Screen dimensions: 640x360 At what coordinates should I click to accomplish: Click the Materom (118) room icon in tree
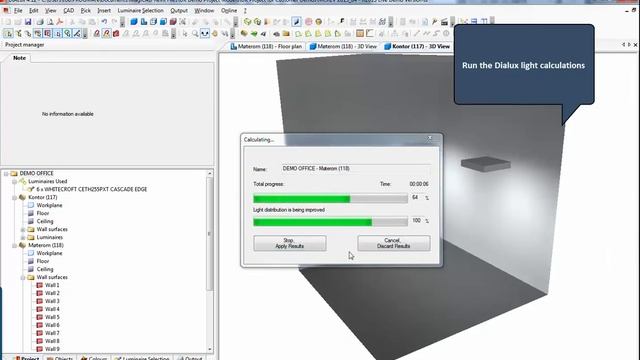(x=23, y=245)
